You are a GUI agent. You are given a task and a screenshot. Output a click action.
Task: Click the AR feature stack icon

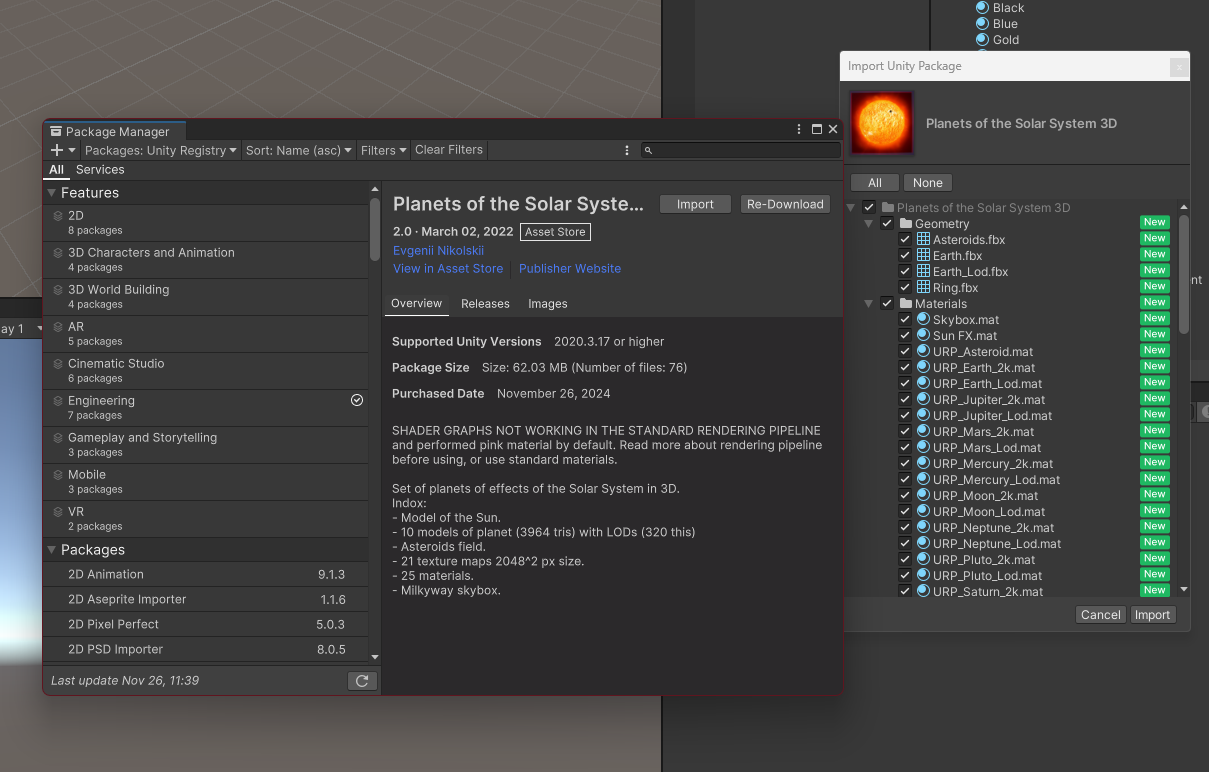(58, 327)
